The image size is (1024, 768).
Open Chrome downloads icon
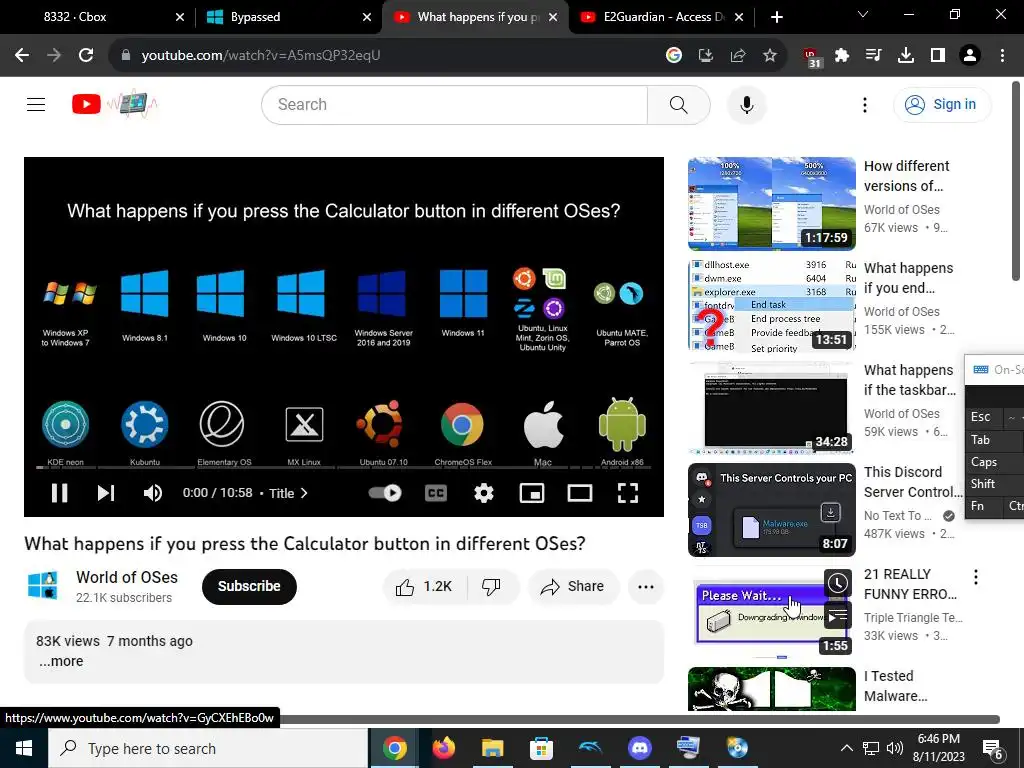tap(906, 56)
